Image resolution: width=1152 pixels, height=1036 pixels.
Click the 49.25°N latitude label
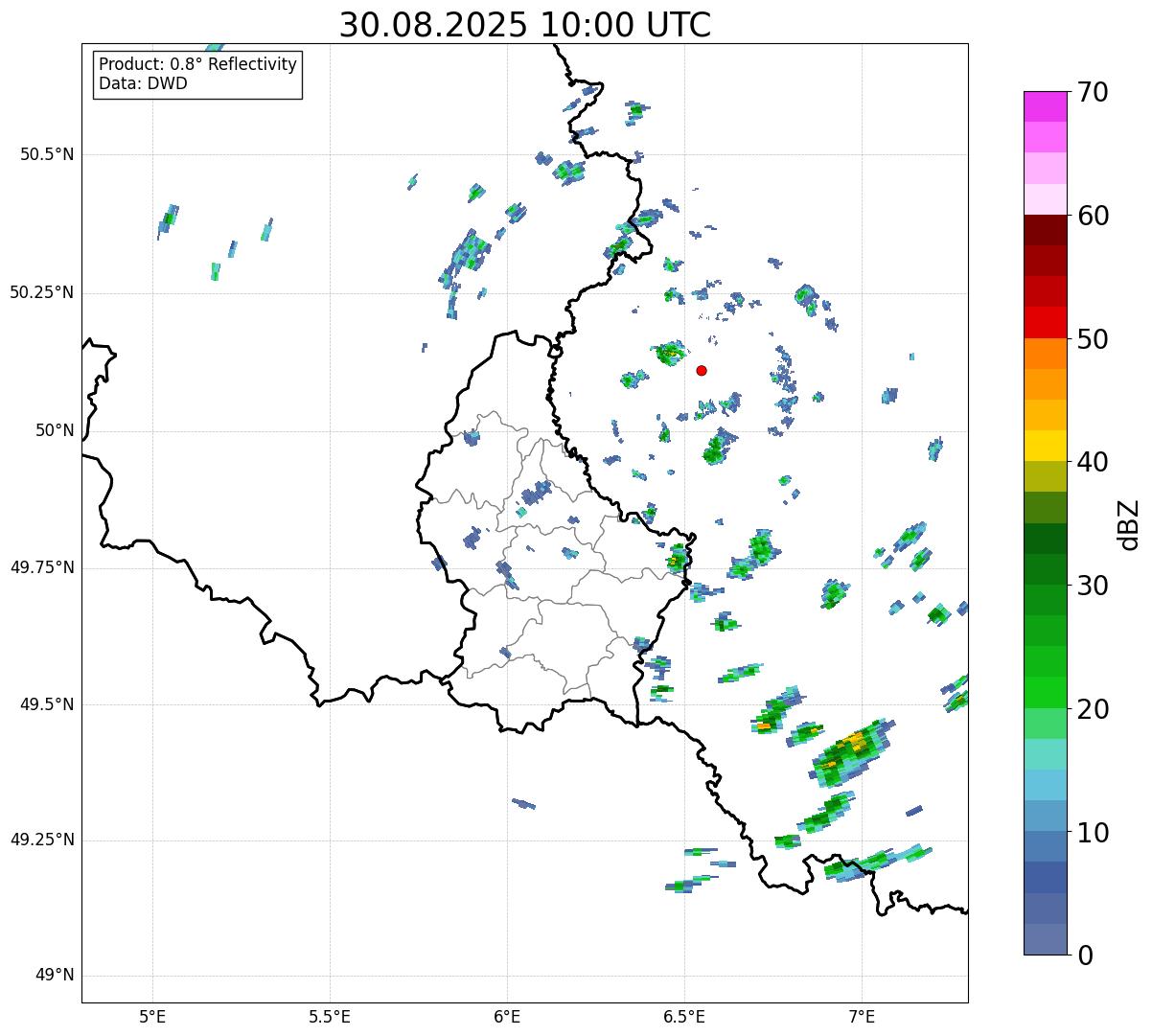(42, 840)
